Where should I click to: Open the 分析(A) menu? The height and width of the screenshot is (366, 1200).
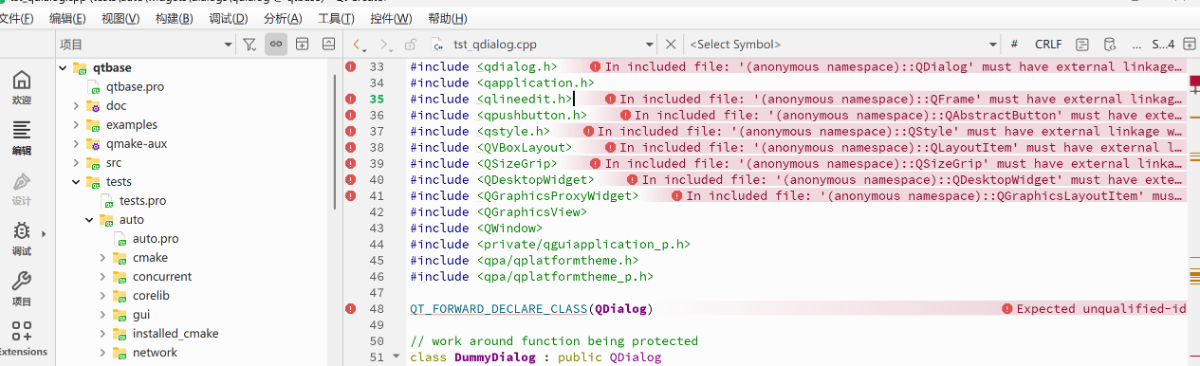point(284,19)
